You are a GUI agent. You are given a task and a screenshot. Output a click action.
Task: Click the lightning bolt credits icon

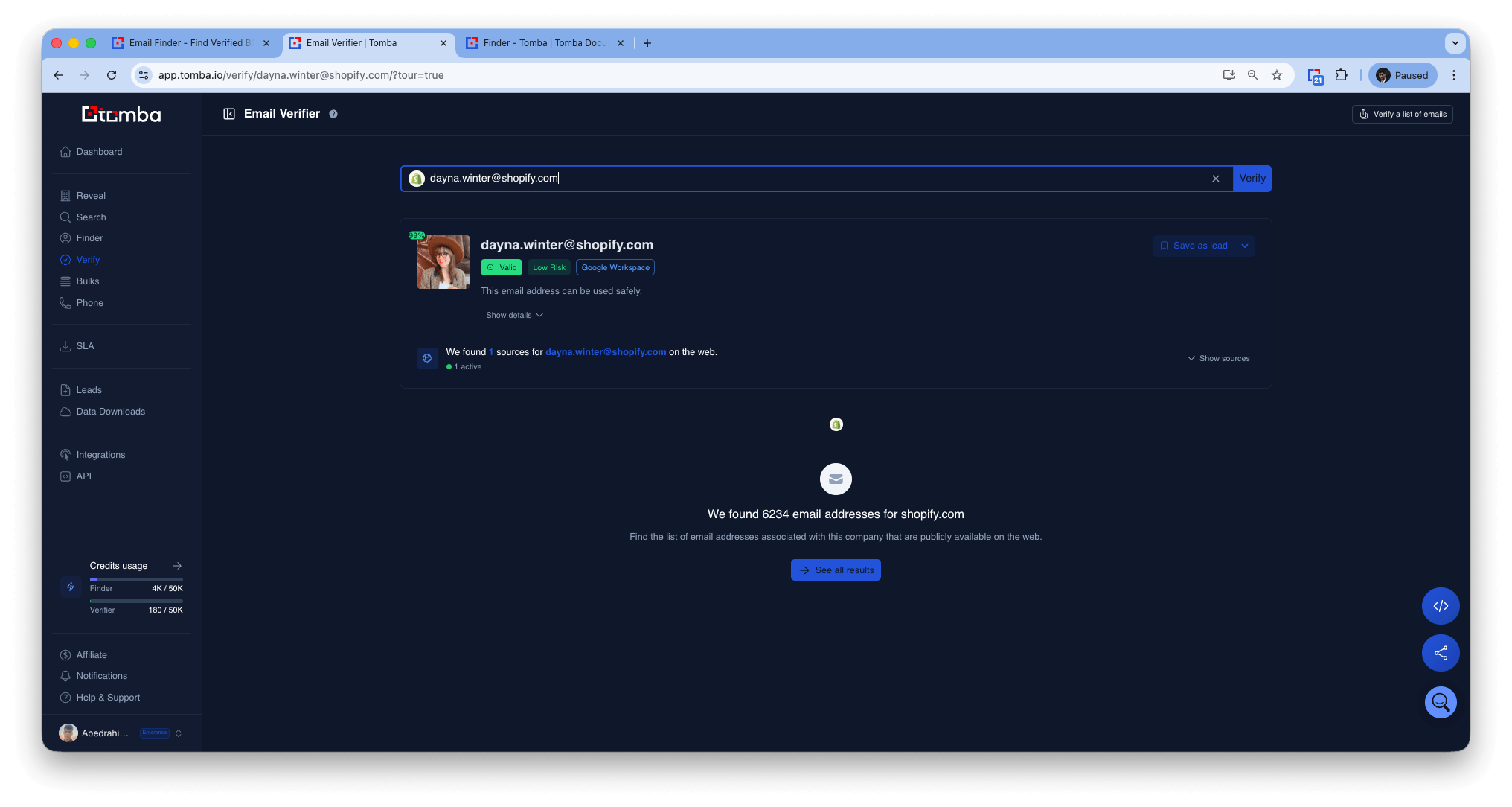coord(71,587)
